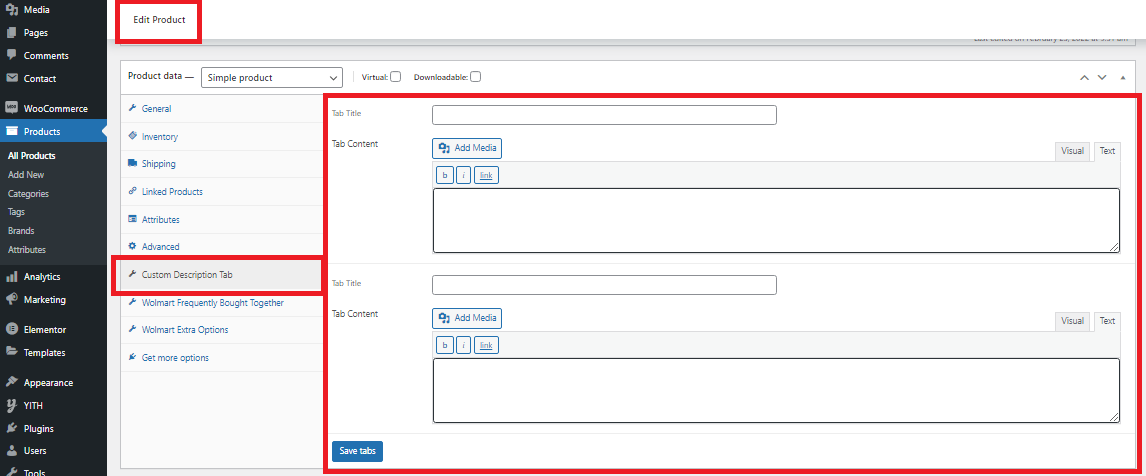
Task: Switch second editor to Visual tab
Action: coord(1072,321)
